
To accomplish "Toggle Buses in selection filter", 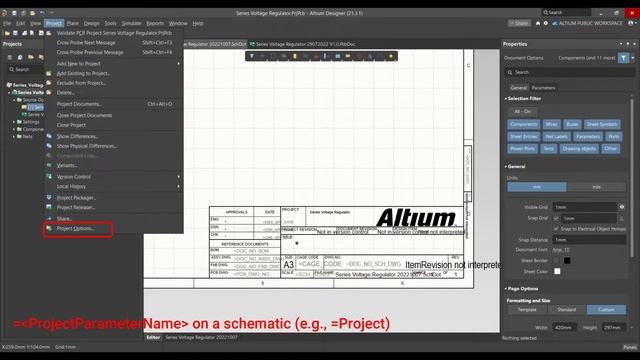I will pyautogui.click(x=572, y=124).
